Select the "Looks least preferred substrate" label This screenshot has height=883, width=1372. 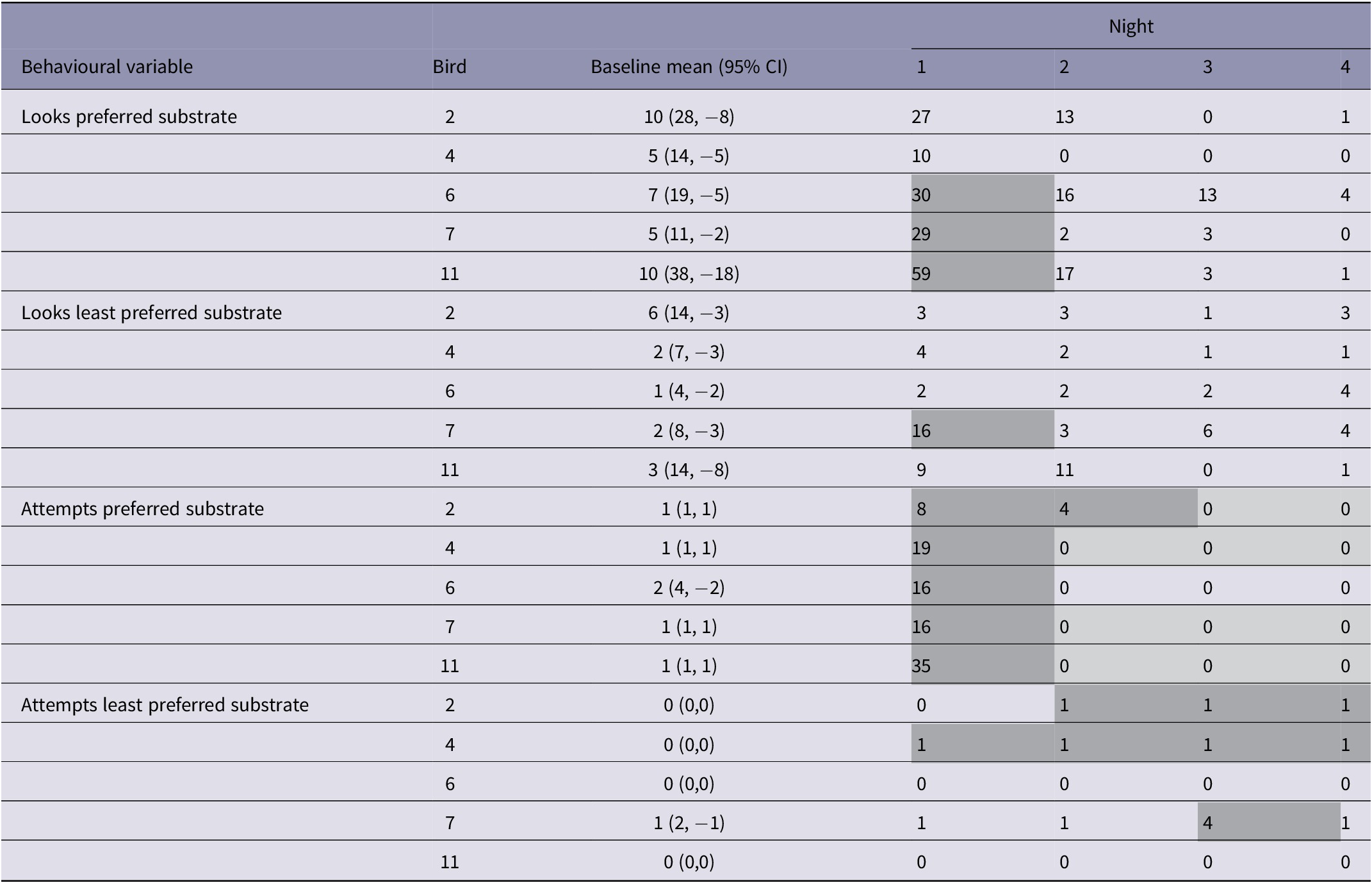tap(151, 313)
